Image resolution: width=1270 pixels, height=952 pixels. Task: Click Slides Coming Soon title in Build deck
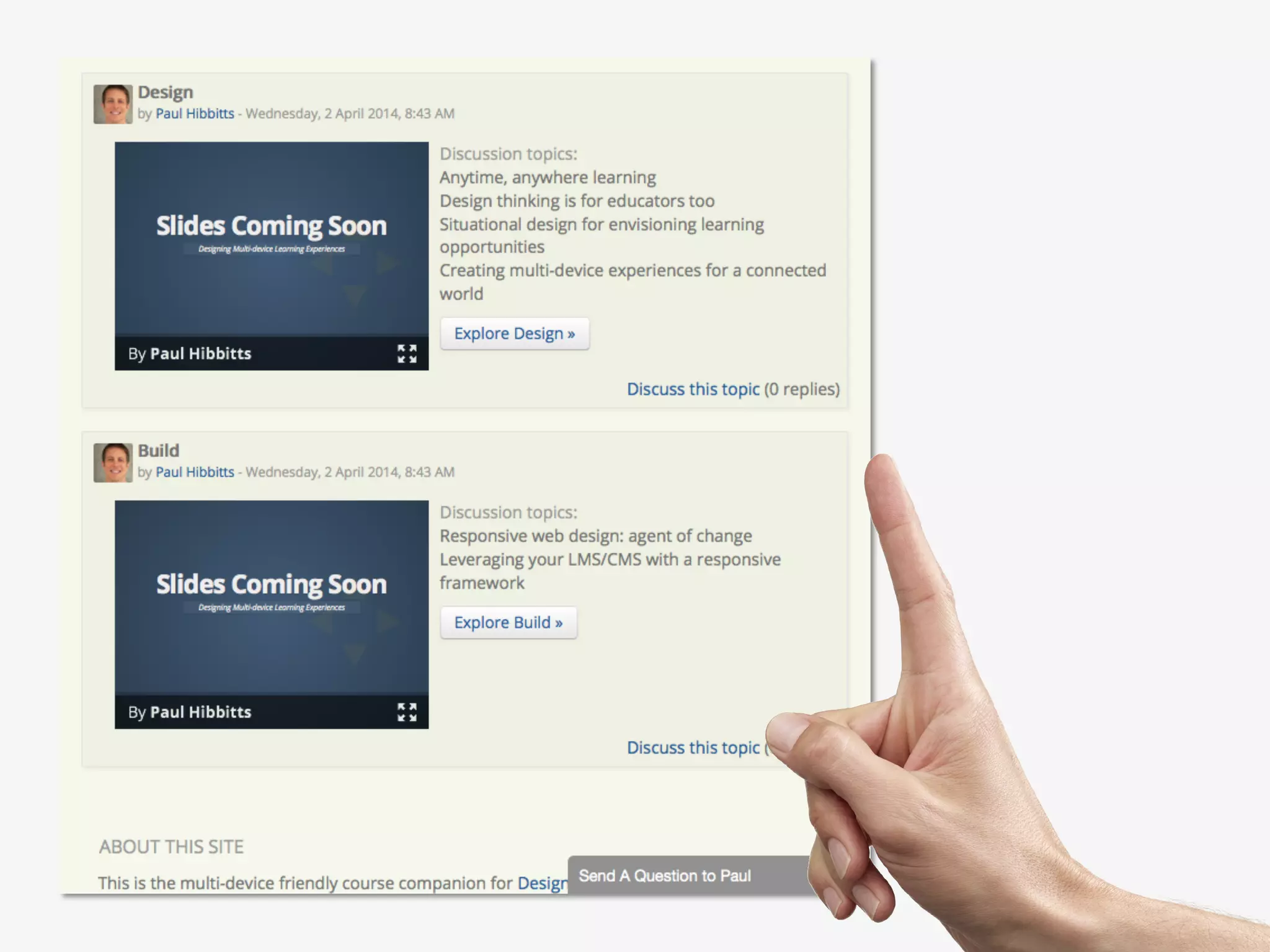coord(271,584)
